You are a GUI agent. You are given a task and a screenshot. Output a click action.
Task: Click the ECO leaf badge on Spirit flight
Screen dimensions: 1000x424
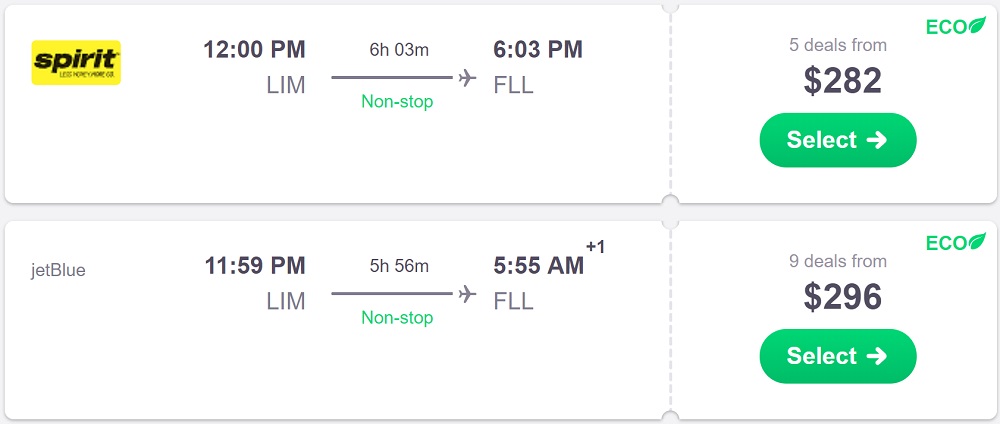(x=955, y=27)
